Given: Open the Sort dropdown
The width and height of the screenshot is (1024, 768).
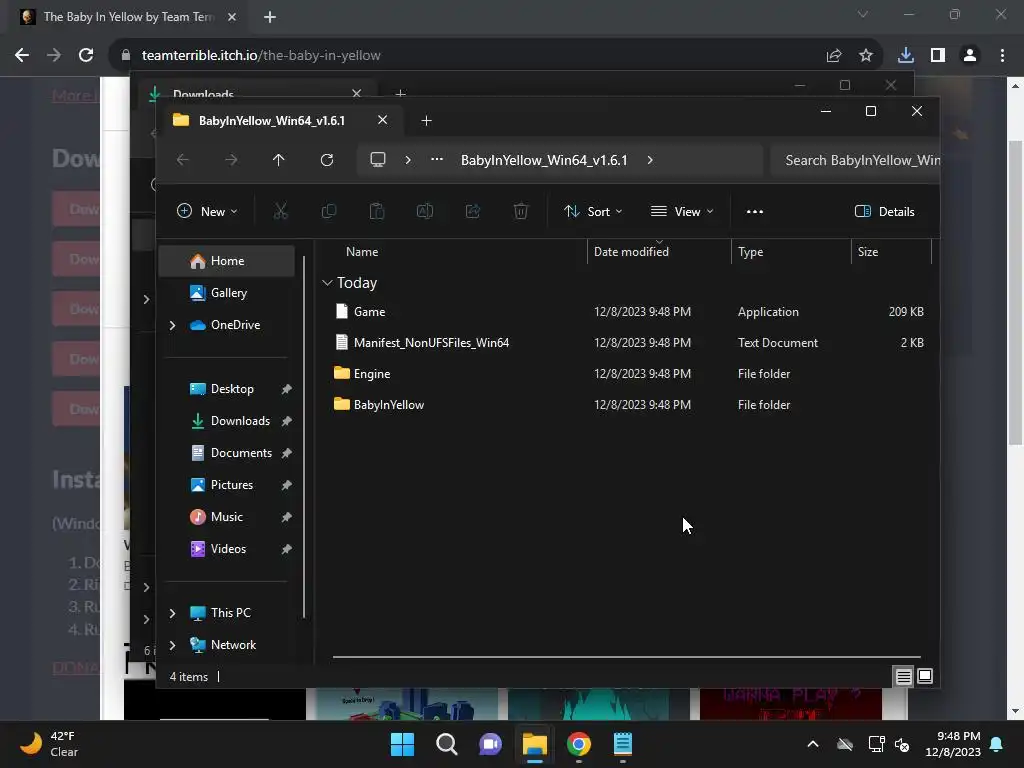Looking at the screenshot, I should click(593, 212).
